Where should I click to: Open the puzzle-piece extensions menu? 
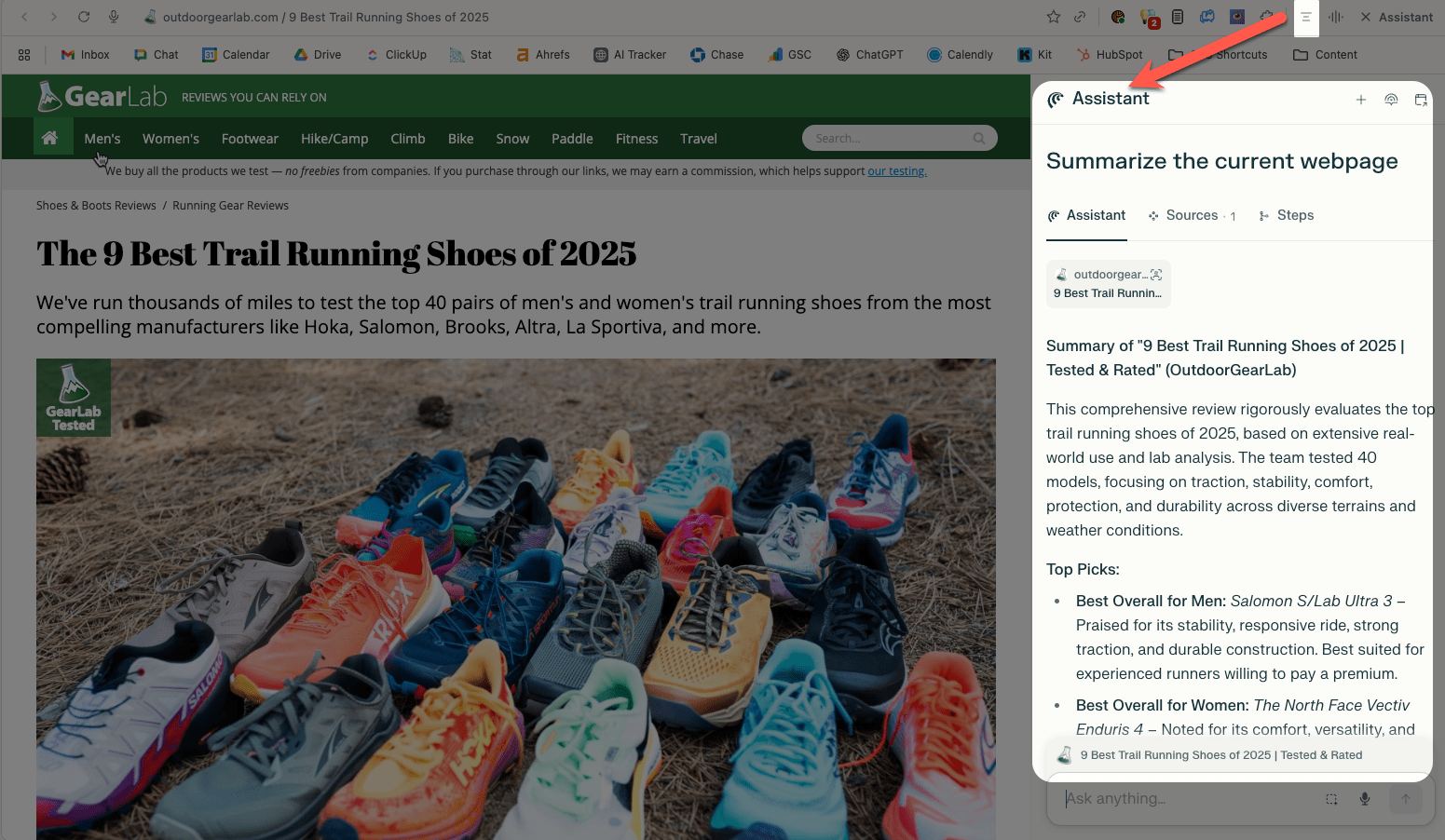click(1267, 17)
